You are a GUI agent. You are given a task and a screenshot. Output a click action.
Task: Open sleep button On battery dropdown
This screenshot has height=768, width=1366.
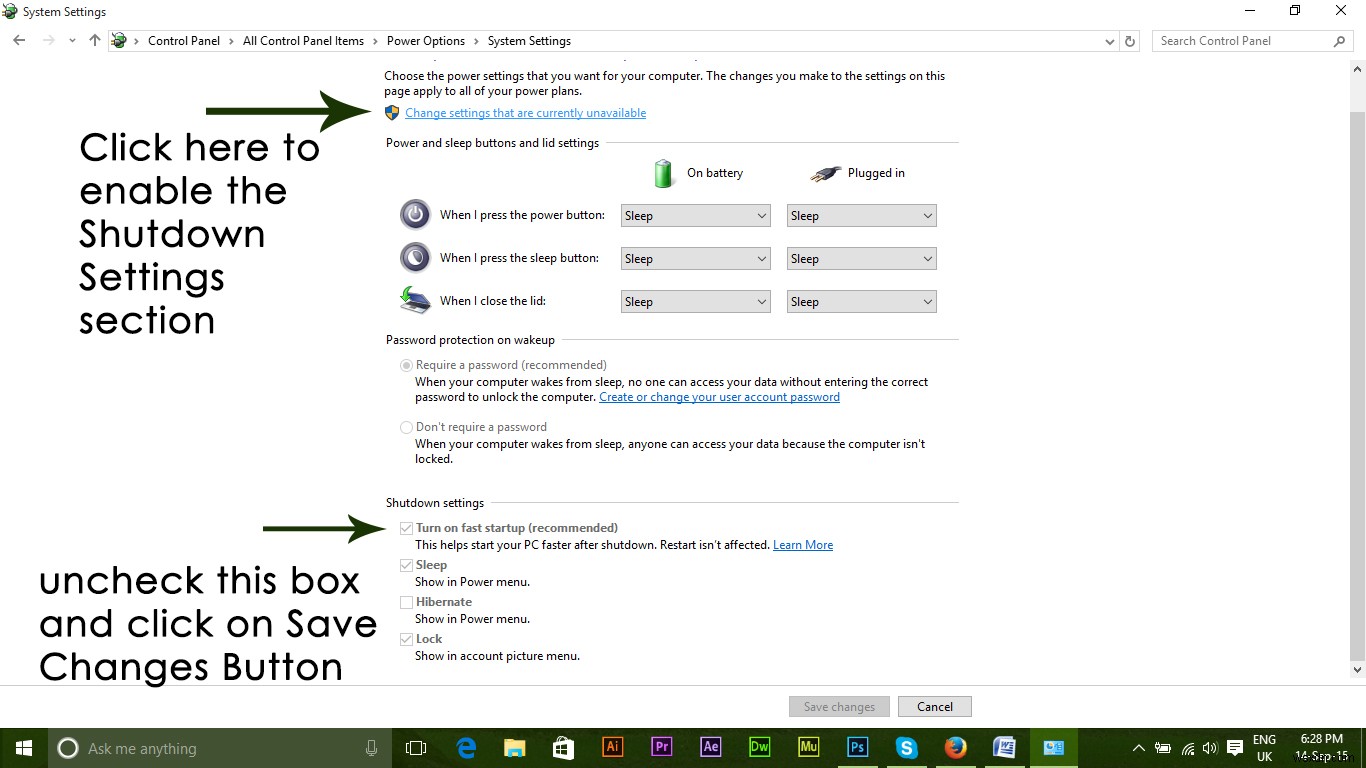[x=695, y=259]
